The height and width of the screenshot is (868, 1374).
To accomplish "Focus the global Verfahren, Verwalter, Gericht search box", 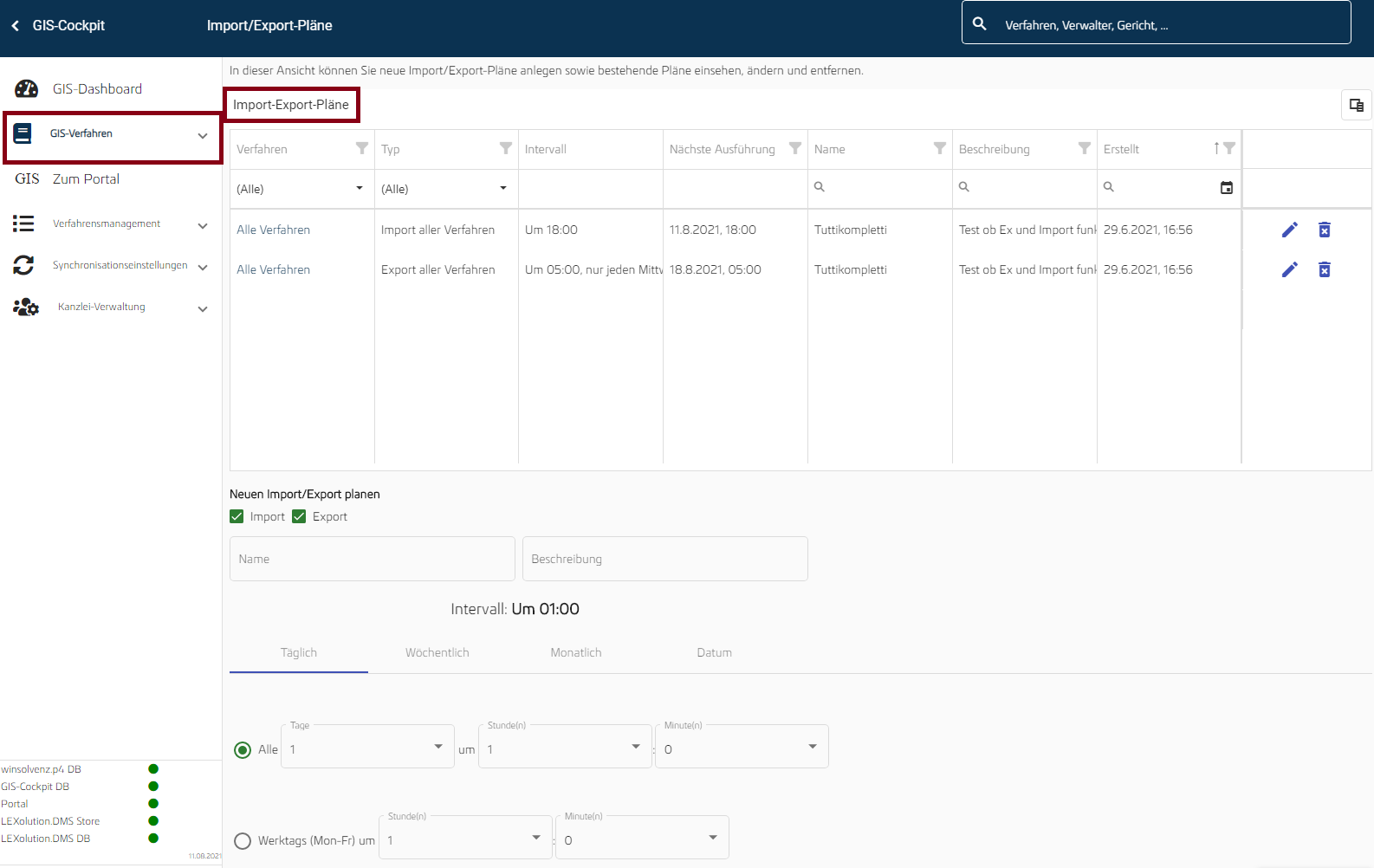I will (1157, 23).
